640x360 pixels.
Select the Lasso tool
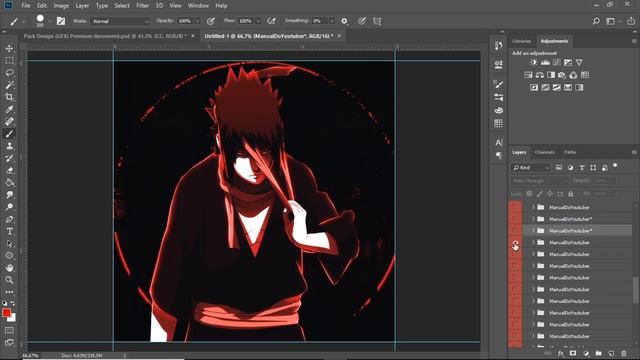point(9,73)
